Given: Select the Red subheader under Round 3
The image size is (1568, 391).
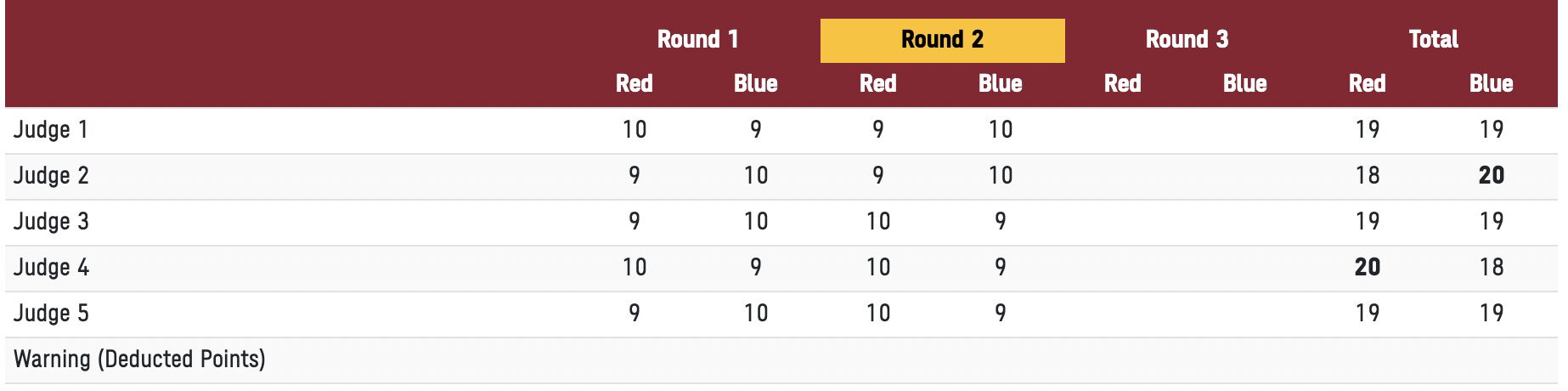Looking at the screenshot, I should [x=1122, y=83].
